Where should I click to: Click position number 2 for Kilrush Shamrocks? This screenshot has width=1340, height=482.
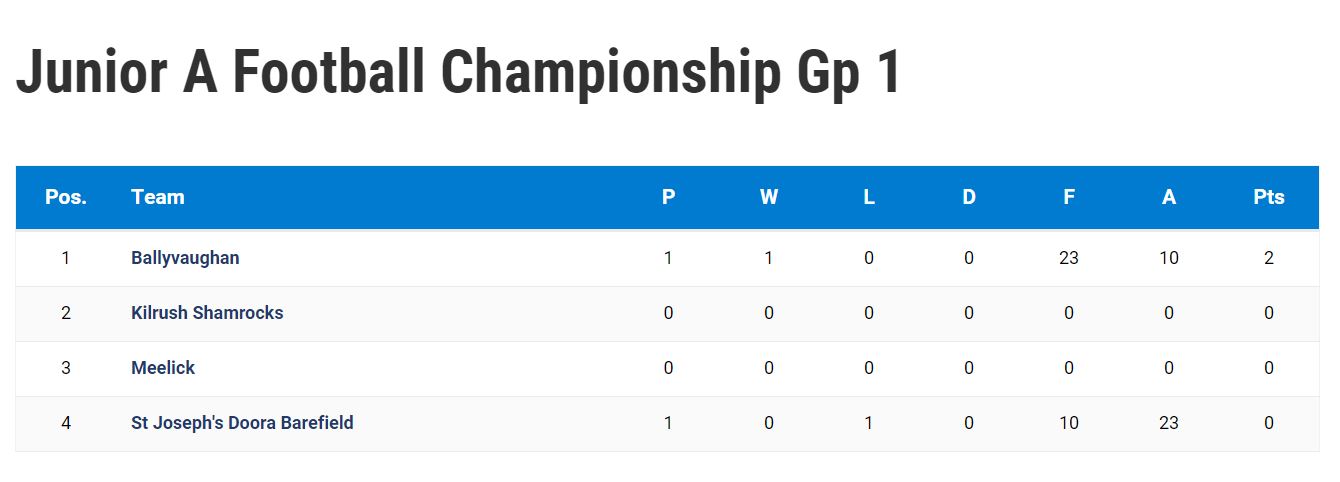(66, 313)
